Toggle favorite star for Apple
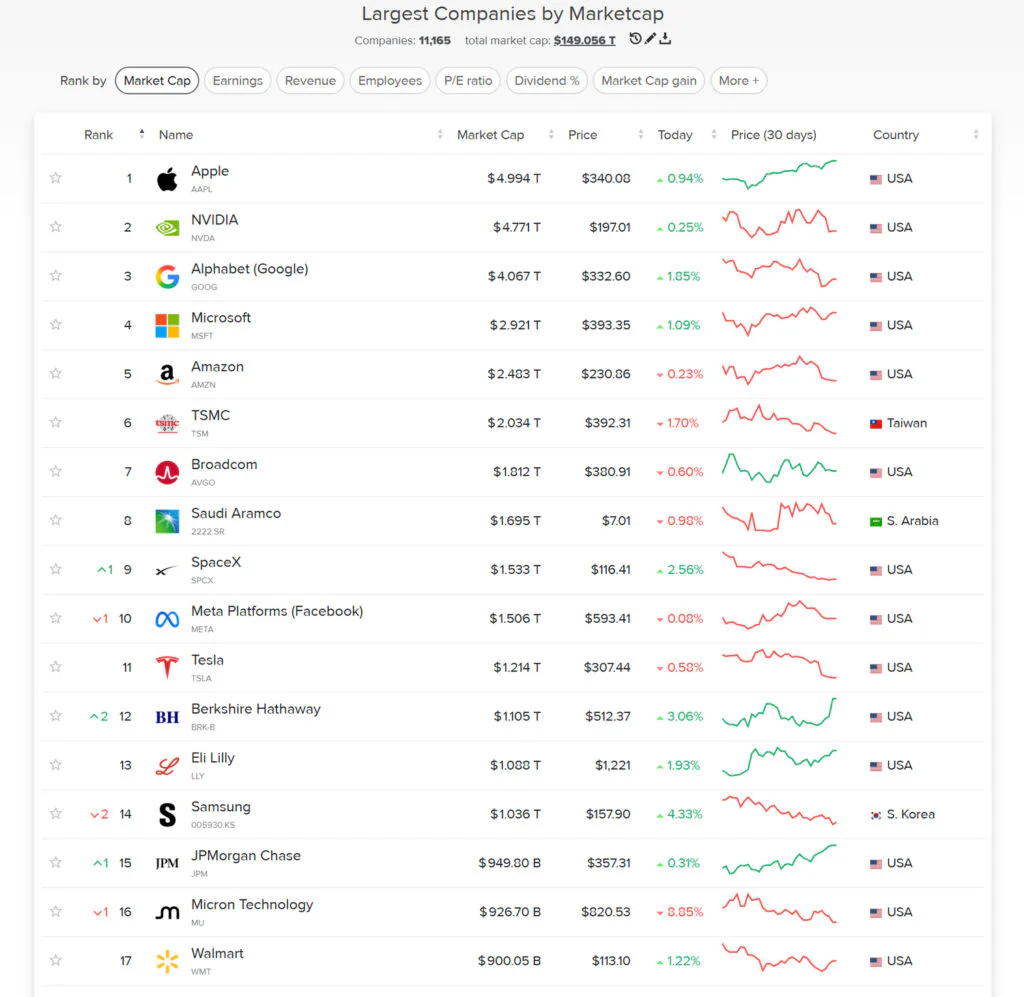Screen dimensions: 1024x997 coord(56,178)
